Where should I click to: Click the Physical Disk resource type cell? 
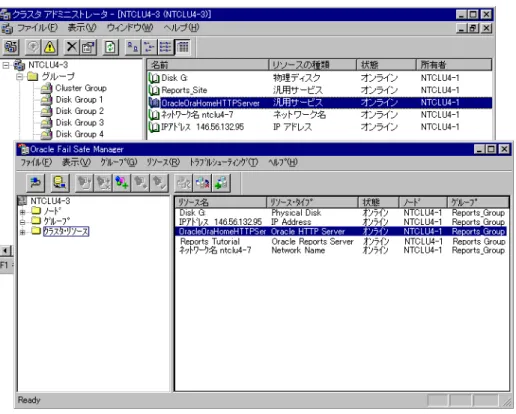[x=296, y=213]
